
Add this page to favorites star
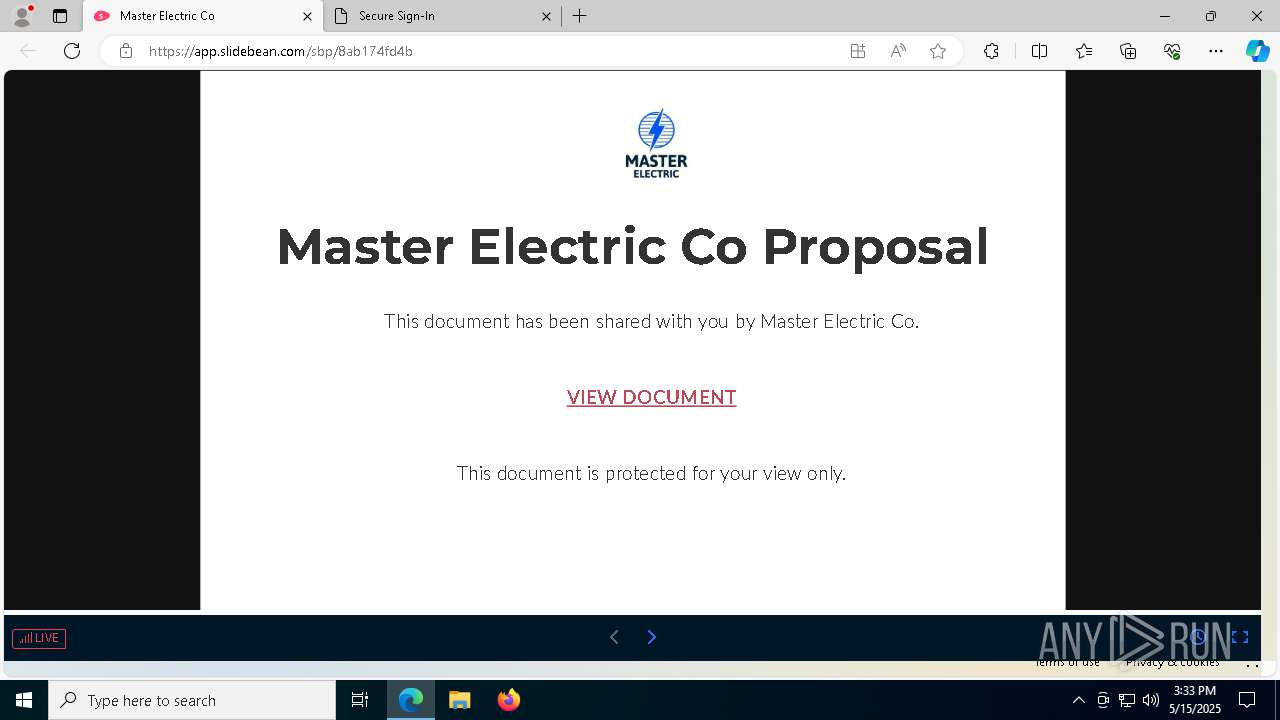point(938,51)
